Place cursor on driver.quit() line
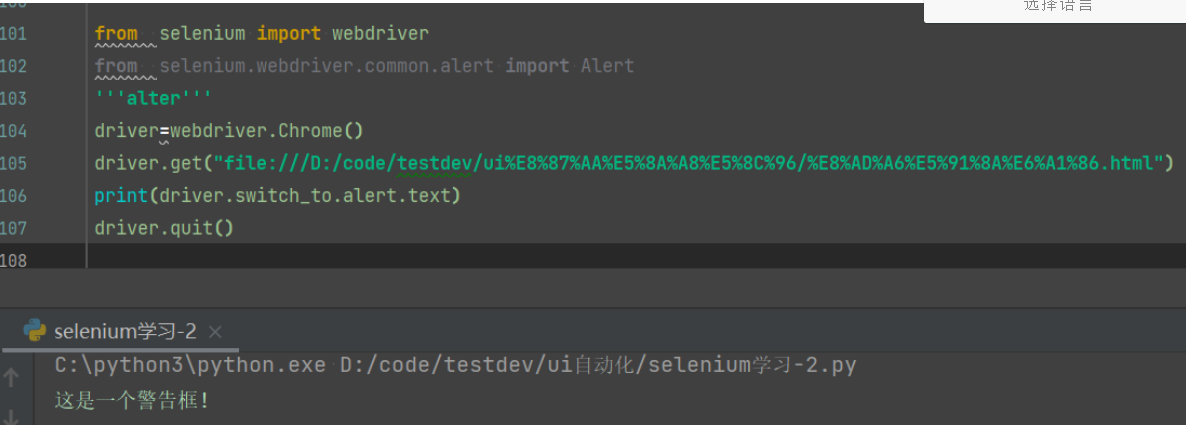The height and width of the screenshot is (425, 1186). click(x=164, y=228)
